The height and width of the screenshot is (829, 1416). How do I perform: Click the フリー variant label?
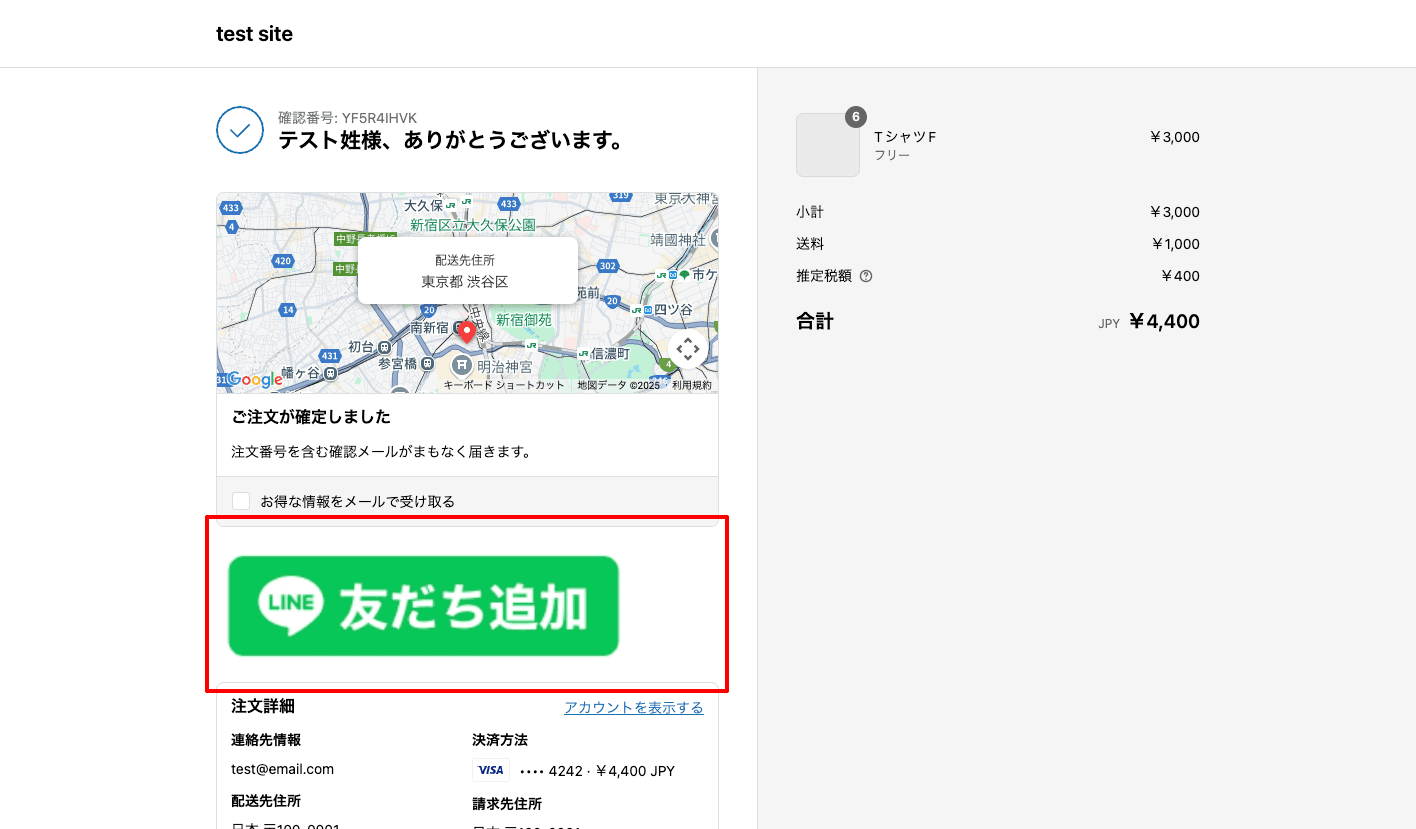pyautogui.click(x=892, y=156)
